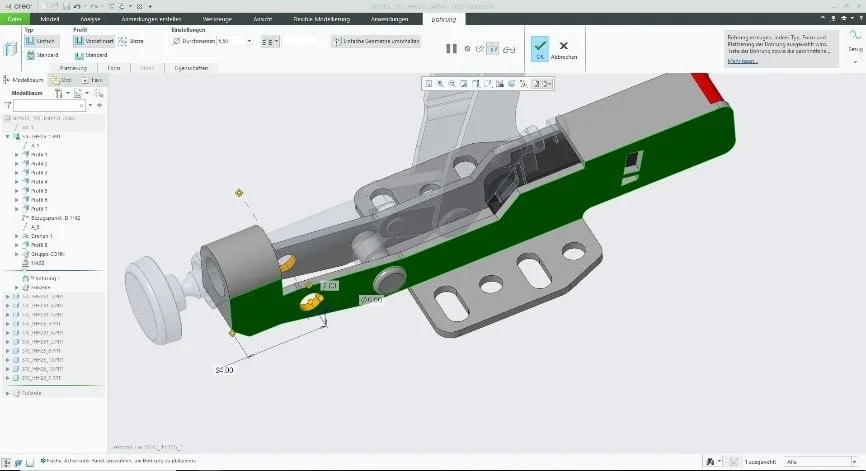866x471 pixels.
Task: Open the Eigenschaften panel tab
Action: pos(193,67)
